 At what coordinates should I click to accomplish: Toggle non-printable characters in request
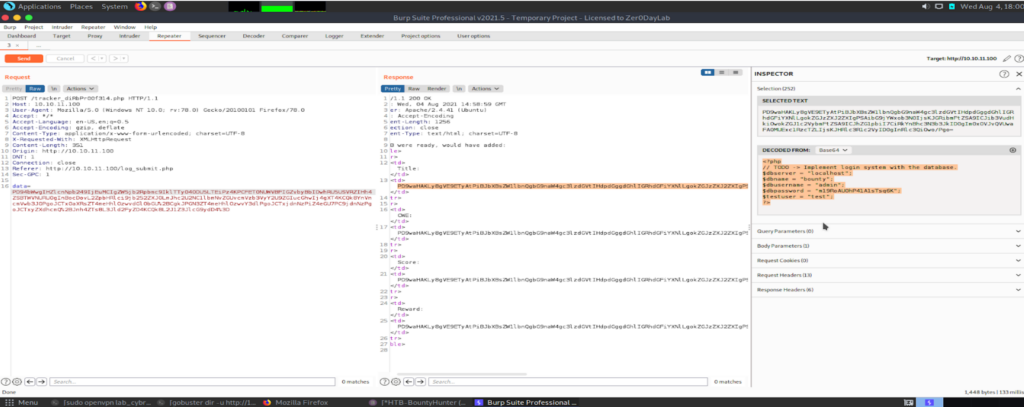[54, 88]
